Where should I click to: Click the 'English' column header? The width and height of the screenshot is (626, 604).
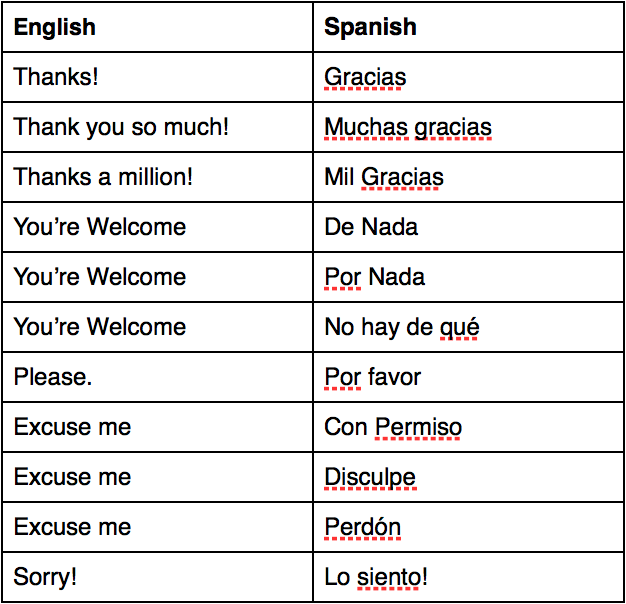pyautogui.click(x=55, y=27)
